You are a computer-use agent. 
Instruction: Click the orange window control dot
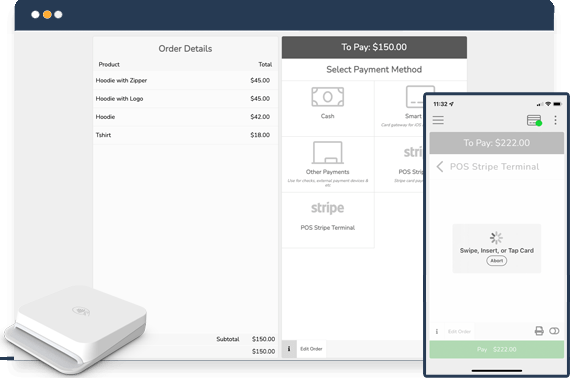pos(47,15)
